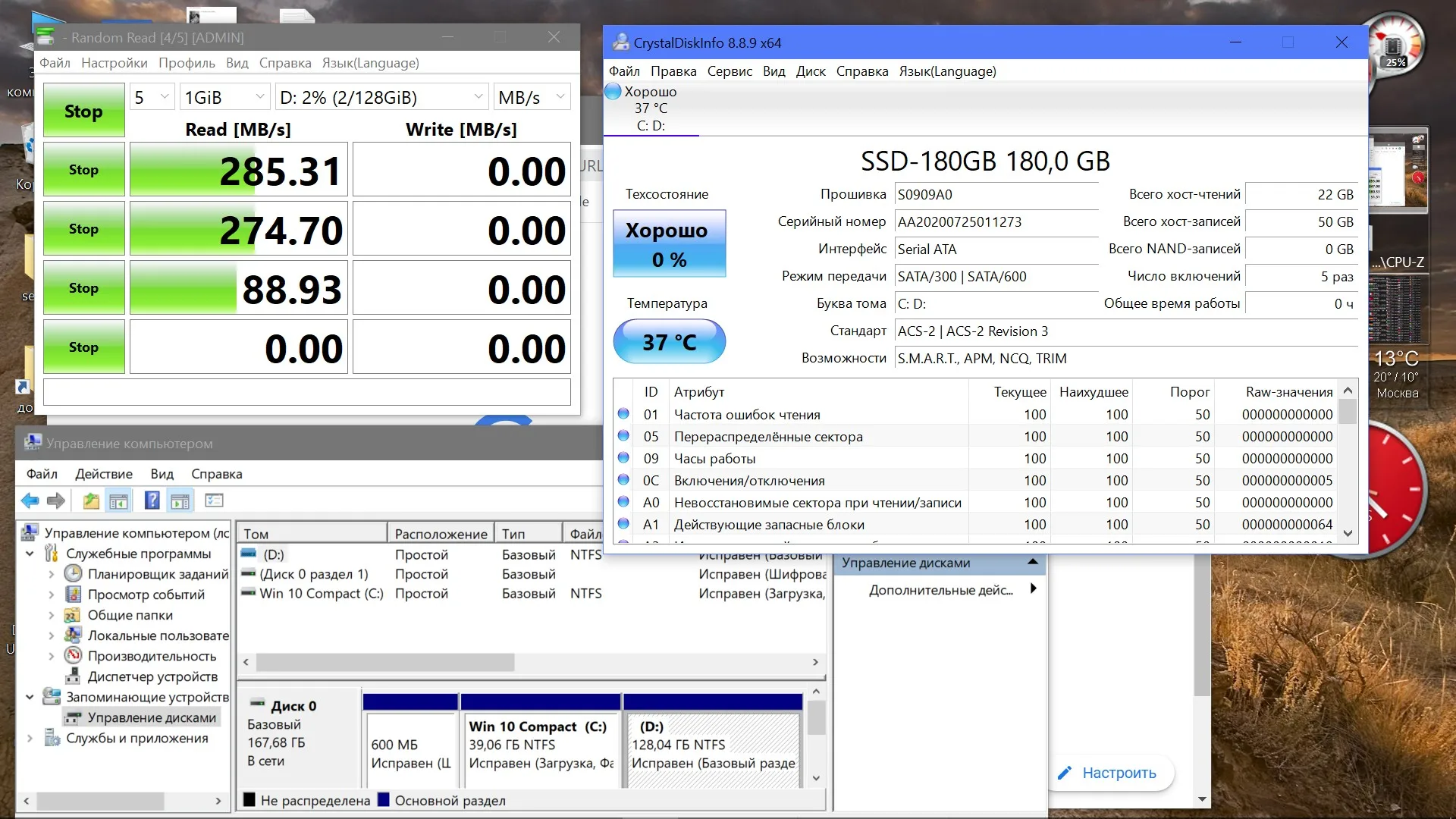This screenshot has height=819, width=1456.
Task: Click the Настроить link button
Action: point(1108,773)
